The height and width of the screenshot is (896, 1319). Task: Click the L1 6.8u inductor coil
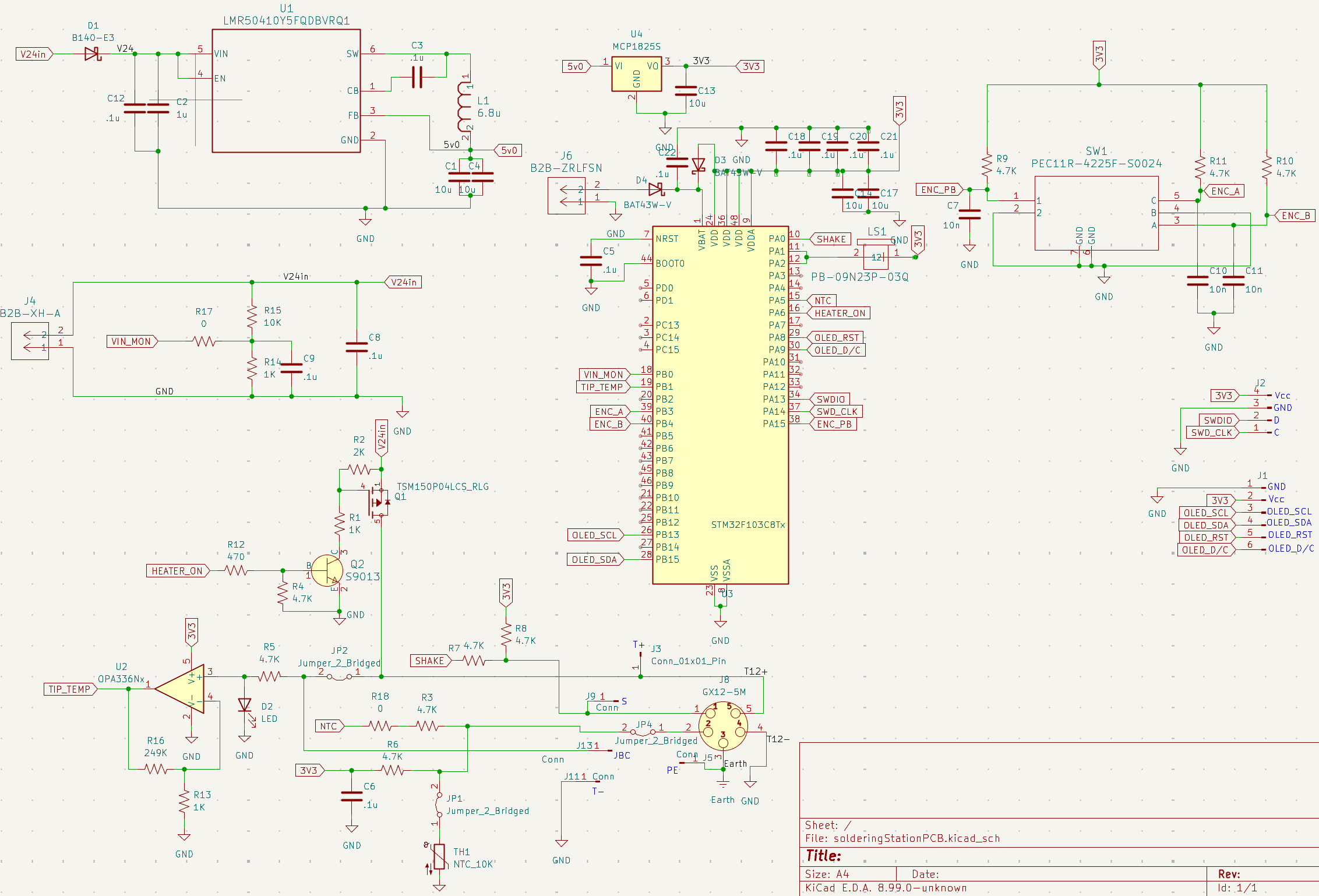[x=464, y=107]
